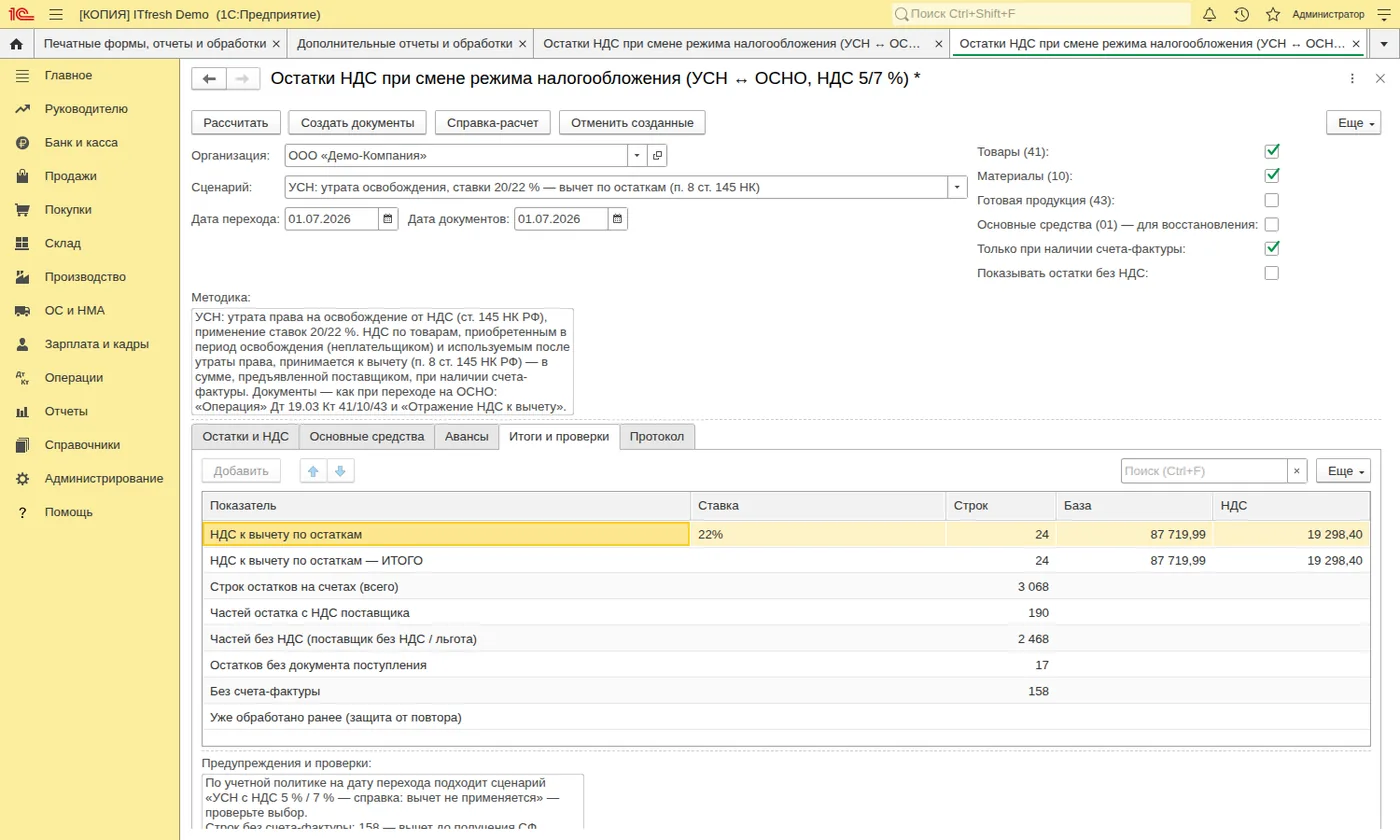Open the main hamburger menu

click(56, 14)
